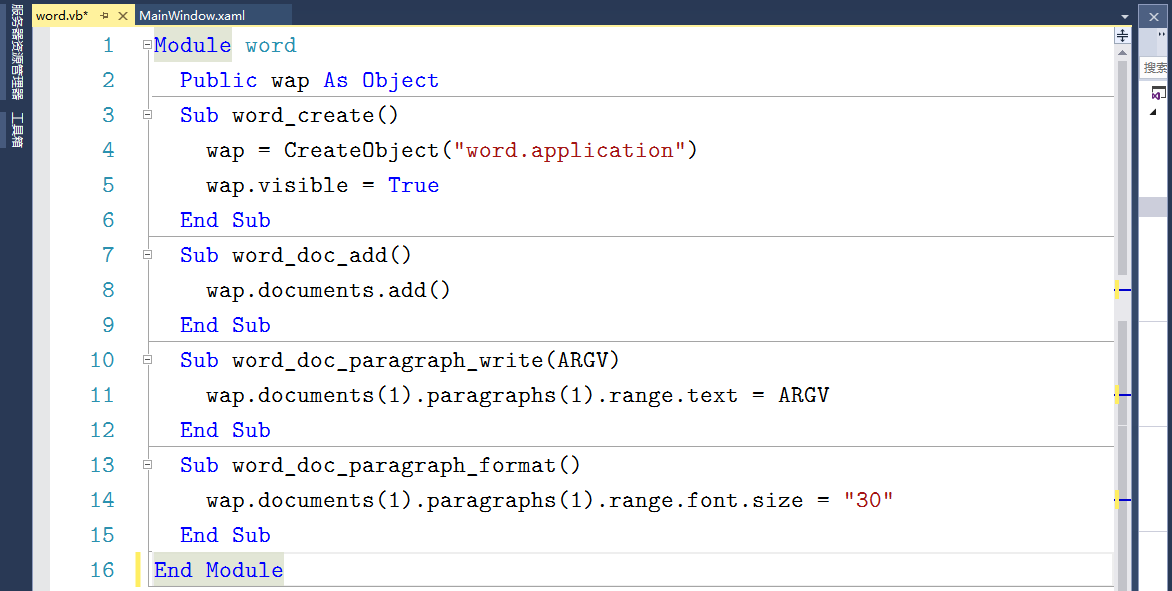Open the active documents dropdown arrow
Image resolution: width=1172 pixels, height=591 pixels.
[1125, 16]
